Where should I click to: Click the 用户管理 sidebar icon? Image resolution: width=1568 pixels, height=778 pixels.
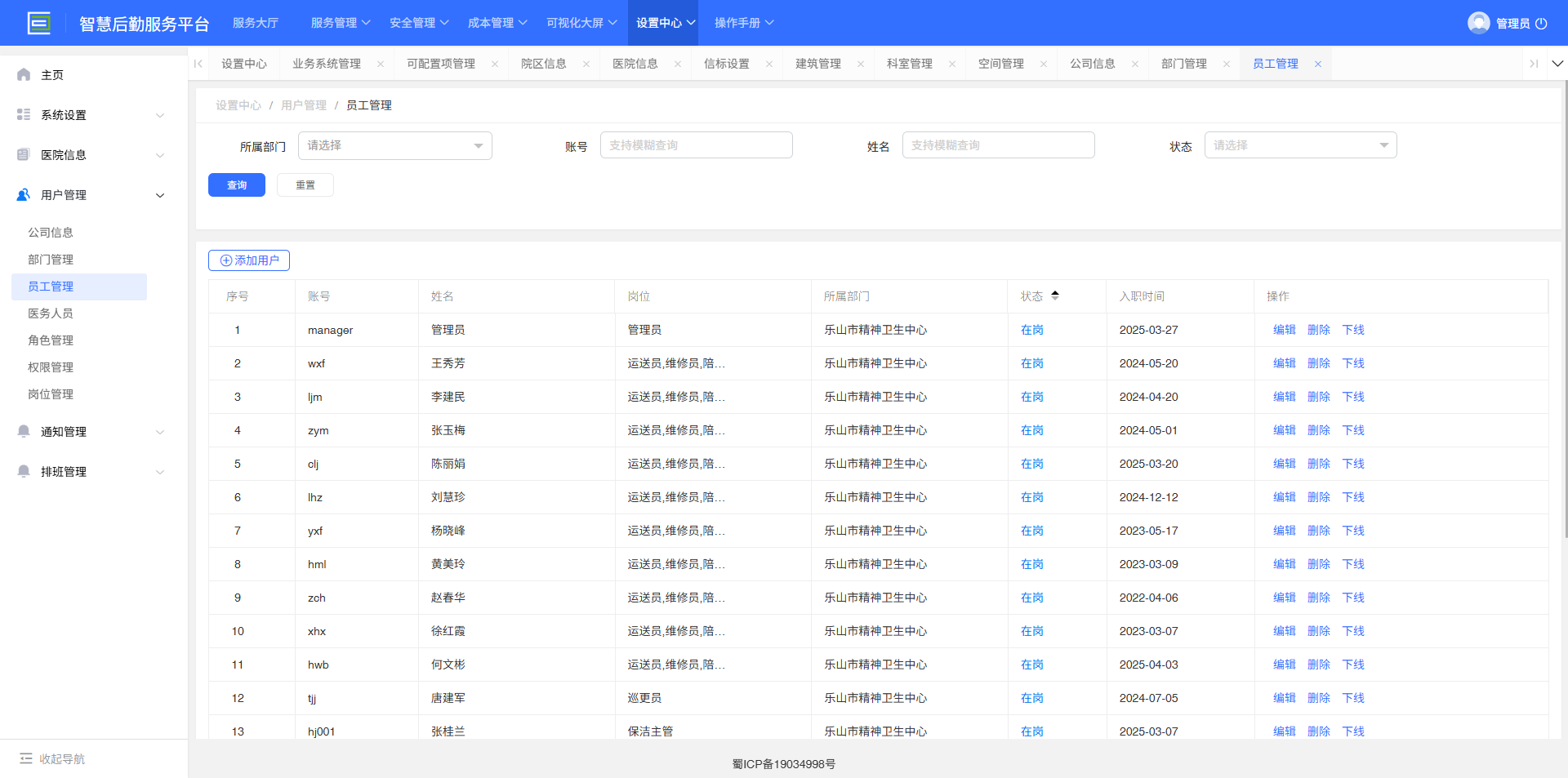(24, 194)
